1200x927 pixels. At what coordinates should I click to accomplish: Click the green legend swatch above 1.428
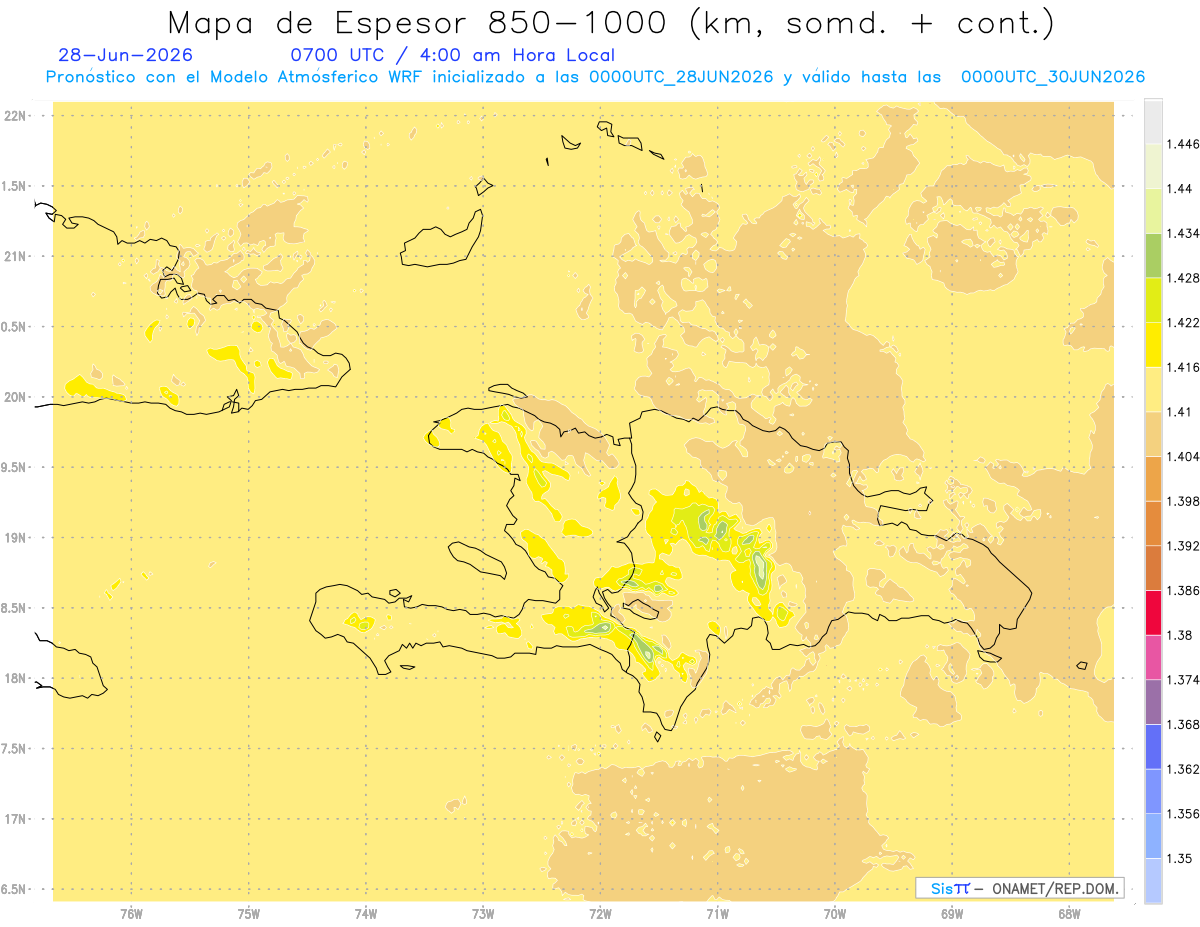pos(1153,255)
